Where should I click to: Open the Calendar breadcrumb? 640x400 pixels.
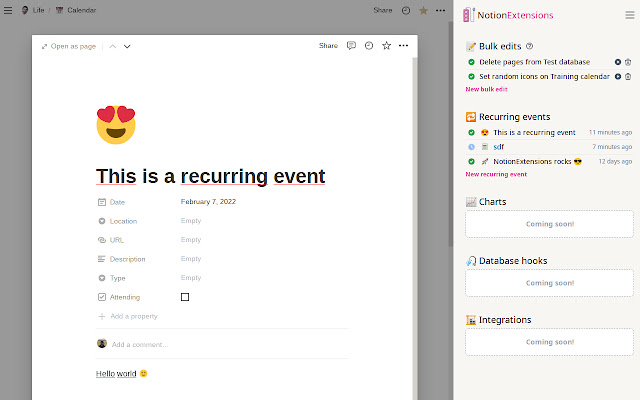[x=76, y=10]
